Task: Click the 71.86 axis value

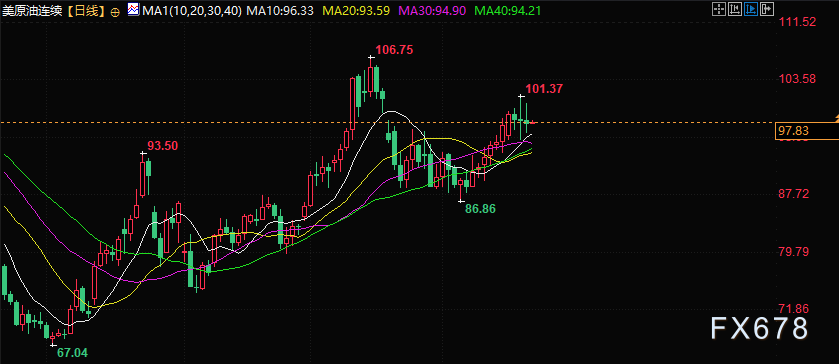Action: pyautogui.click(x=794, y=308)
